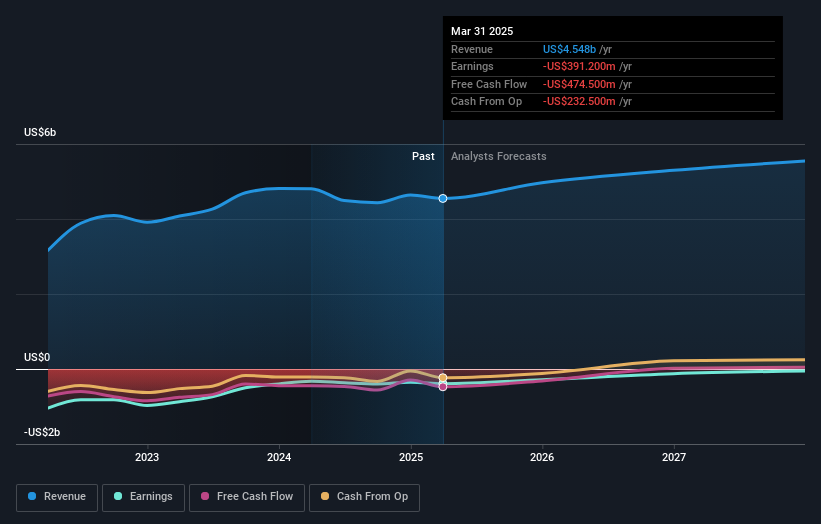Click the -US$474.500m free cash flow value
The width and height of the screenshot is (821, 524).
pyautogui.click(x=579, y=84)
